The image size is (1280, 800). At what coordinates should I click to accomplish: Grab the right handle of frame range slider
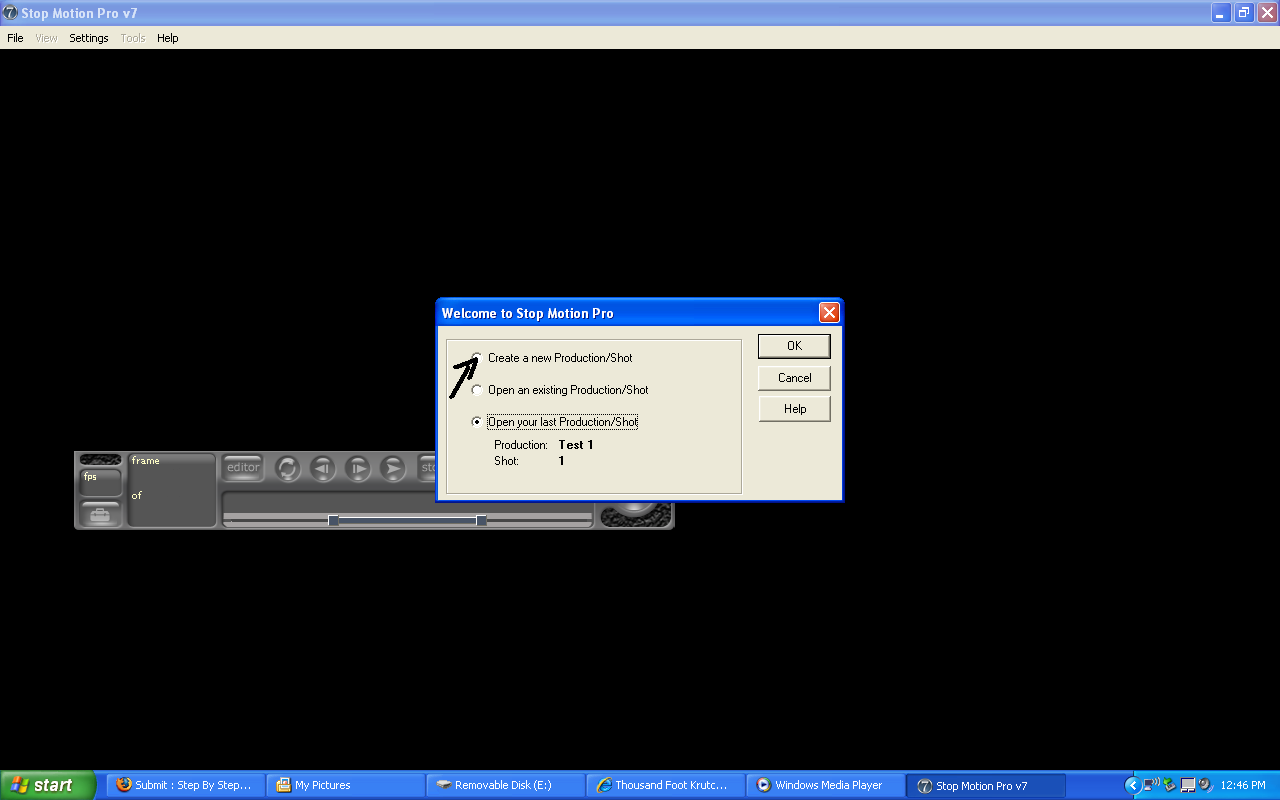[481, 520]
